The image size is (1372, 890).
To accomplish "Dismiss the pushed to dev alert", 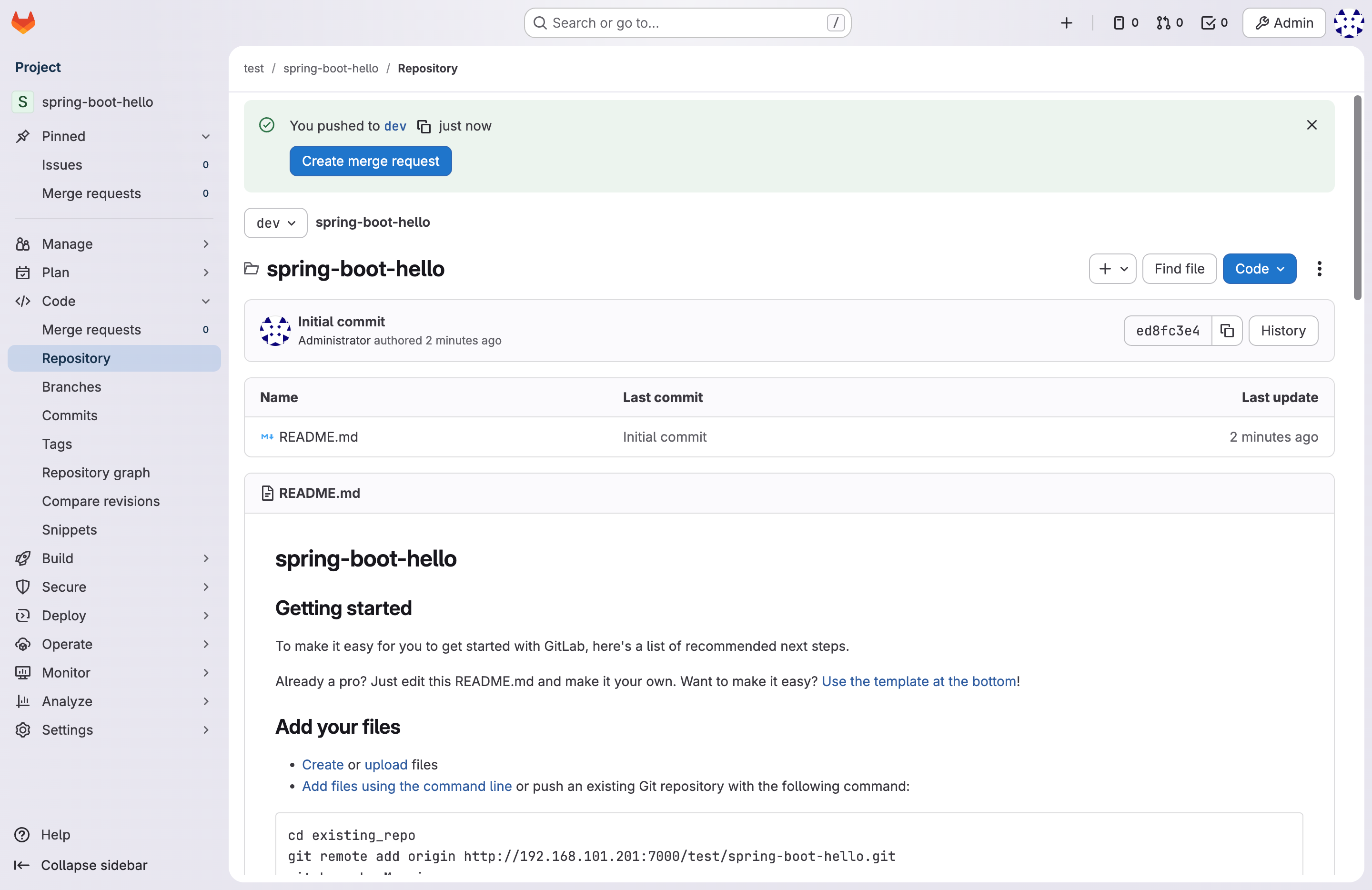I will point(1311,125).
